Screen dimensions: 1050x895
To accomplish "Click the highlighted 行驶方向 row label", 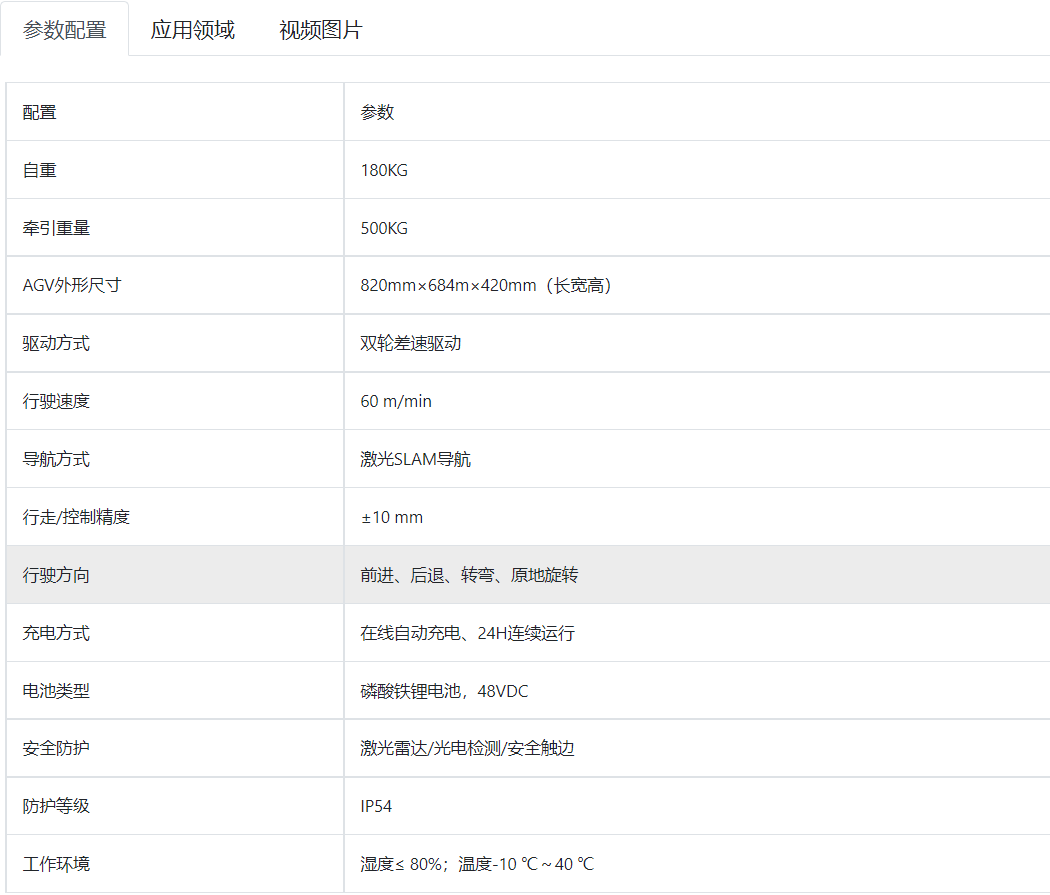I will click(x=57, y=575).
